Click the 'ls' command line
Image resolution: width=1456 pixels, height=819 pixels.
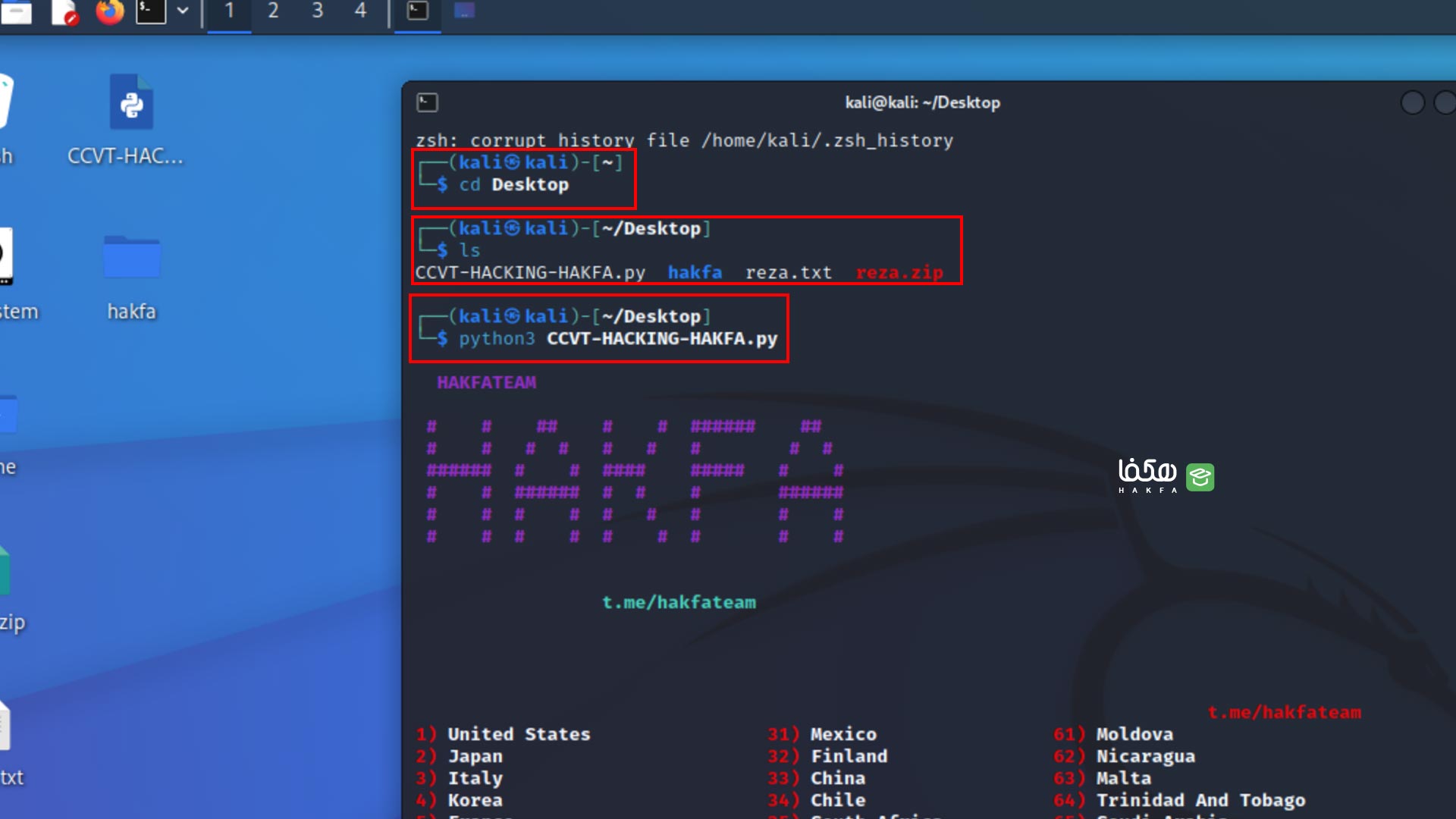(469, 250)
